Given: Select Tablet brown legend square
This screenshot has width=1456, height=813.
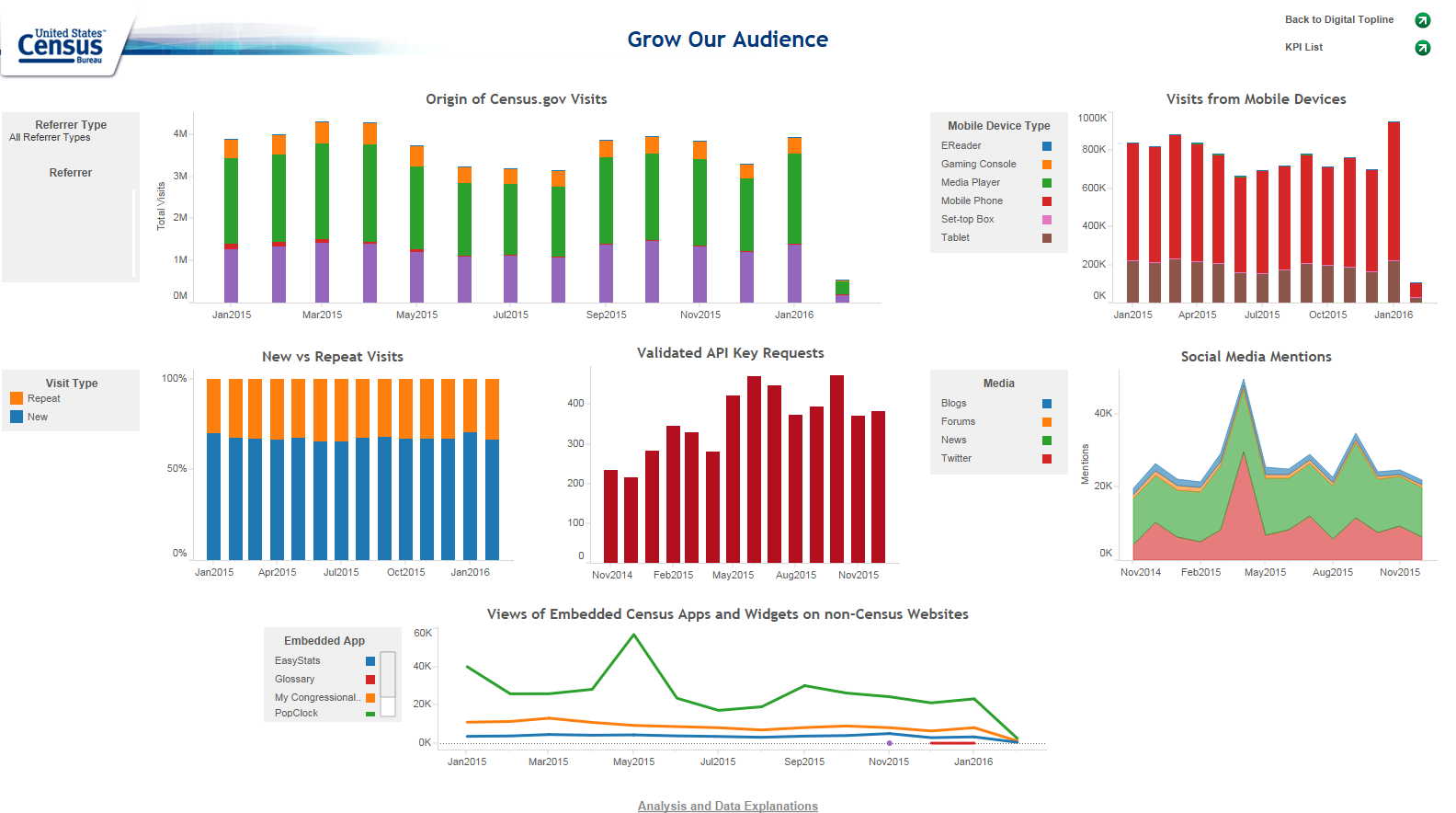Looking at the screenshot, I should pos(1046,238).
